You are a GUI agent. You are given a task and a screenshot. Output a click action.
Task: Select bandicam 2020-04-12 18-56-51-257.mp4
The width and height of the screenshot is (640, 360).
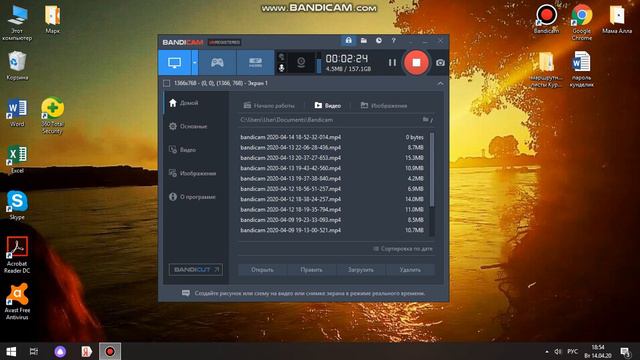click(332, 189)
